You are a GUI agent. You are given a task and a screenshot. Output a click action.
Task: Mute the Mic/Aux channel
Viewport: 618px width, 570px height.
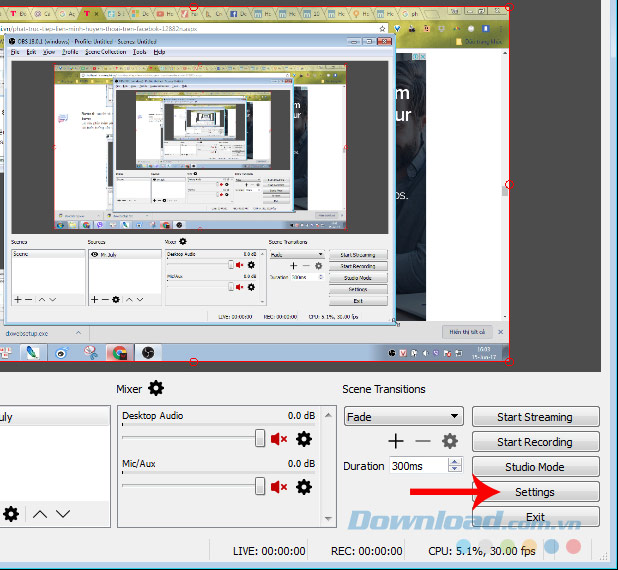point(279,487)
